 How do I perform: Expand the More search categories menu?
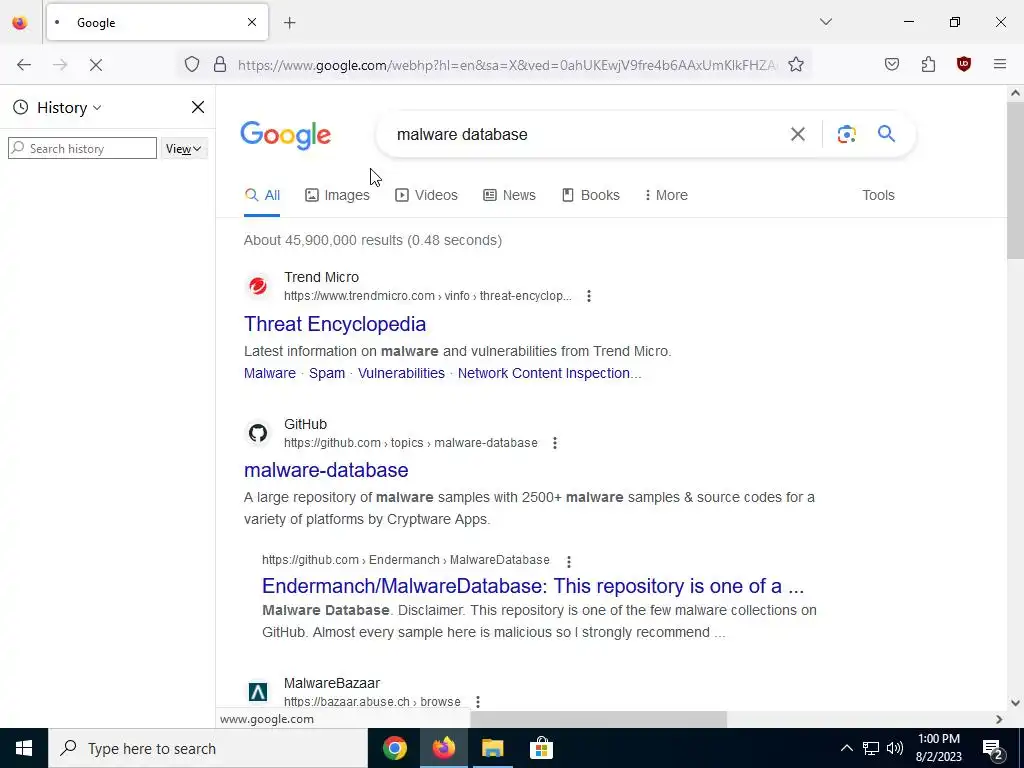point(665,195)
